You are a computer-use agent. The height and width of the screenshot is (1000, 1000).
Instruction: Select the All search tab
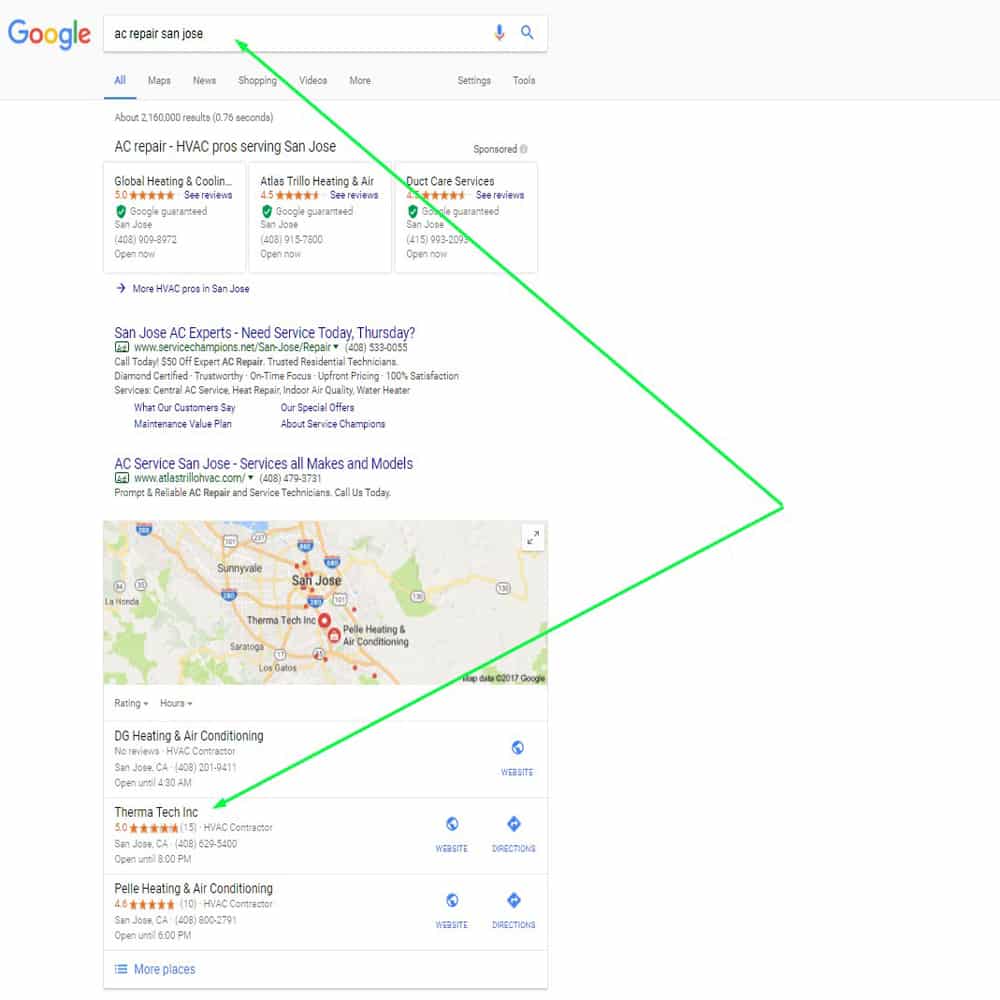click(x=120, y=80)
